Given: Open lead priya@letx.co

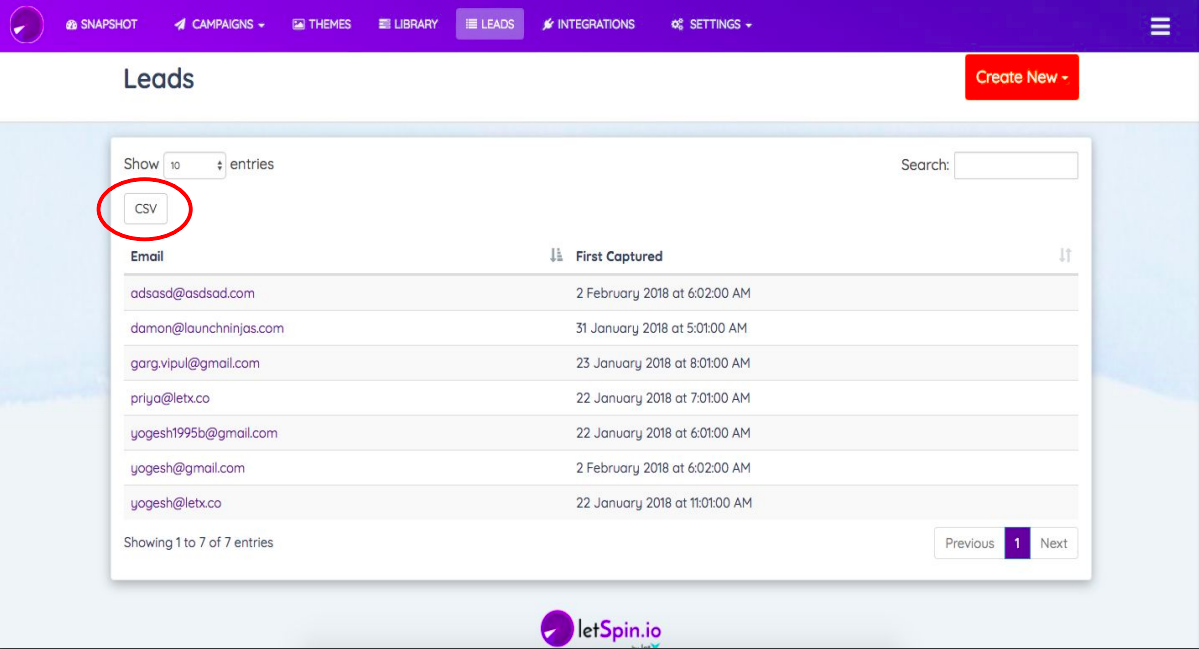Looking at the screenshot, I should [x=170, y=398].
